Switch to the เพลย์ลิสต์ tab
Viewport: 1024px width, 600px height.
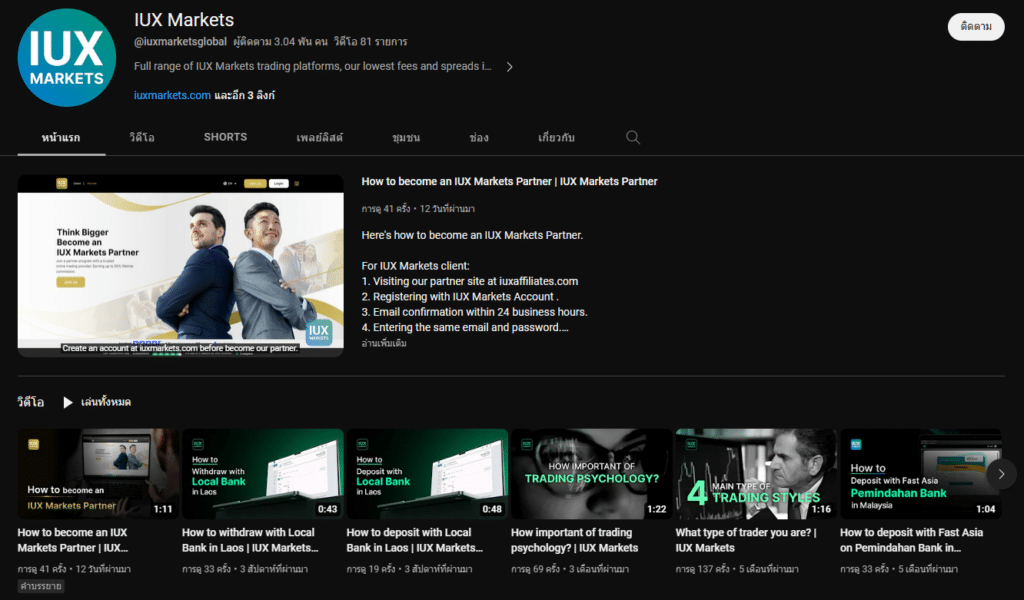pyautogui.click(x=319, y=137)
